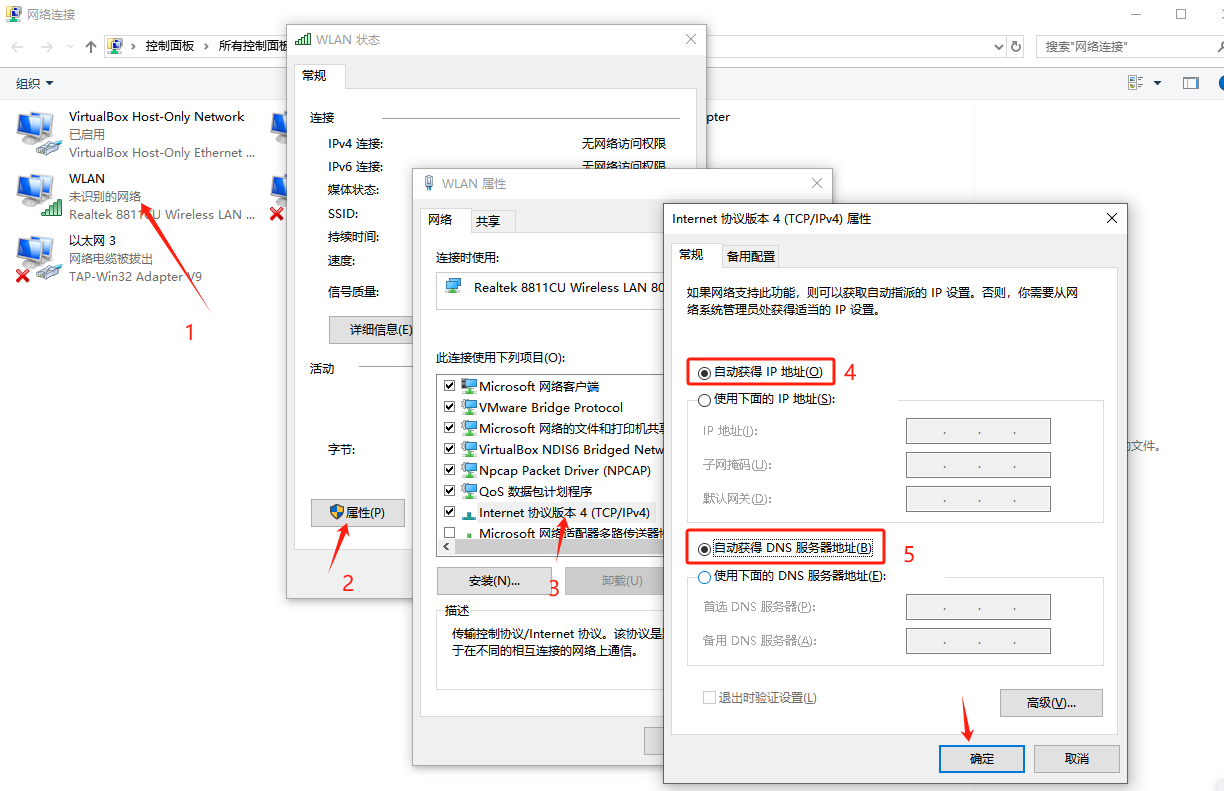Image resolution: width=1224 pixels, height=791 pixels.
Task: Select 自动获得 DNS 服务器地址 radio button
Action: [704, 549]
